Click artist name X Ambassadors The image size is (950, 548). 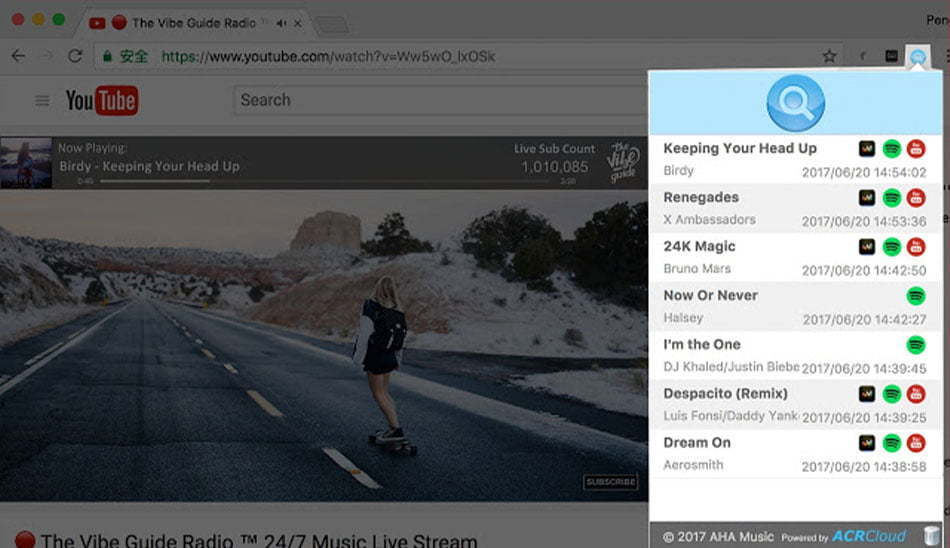(x=709, y=220)
